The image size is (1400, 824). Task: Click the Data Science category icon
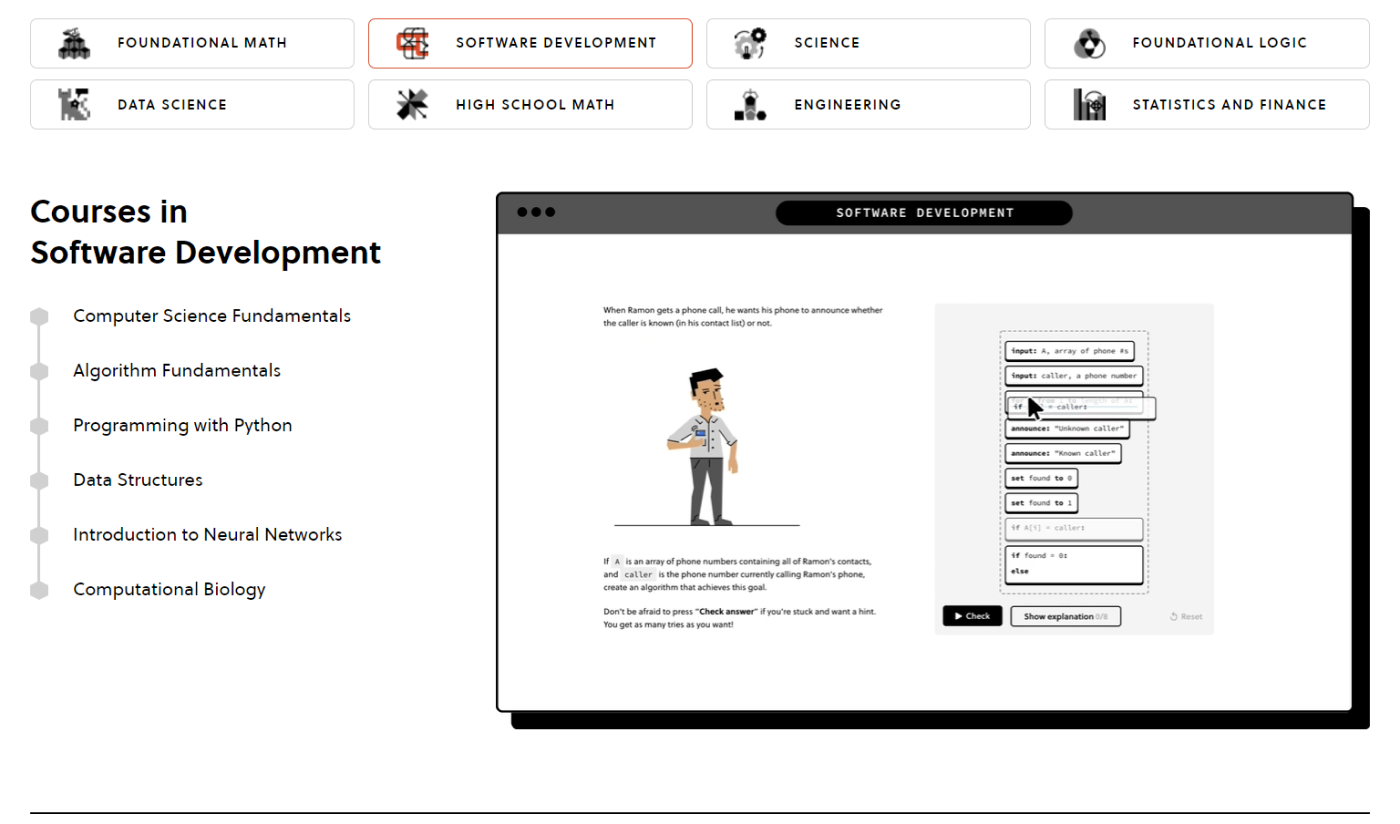75,104
